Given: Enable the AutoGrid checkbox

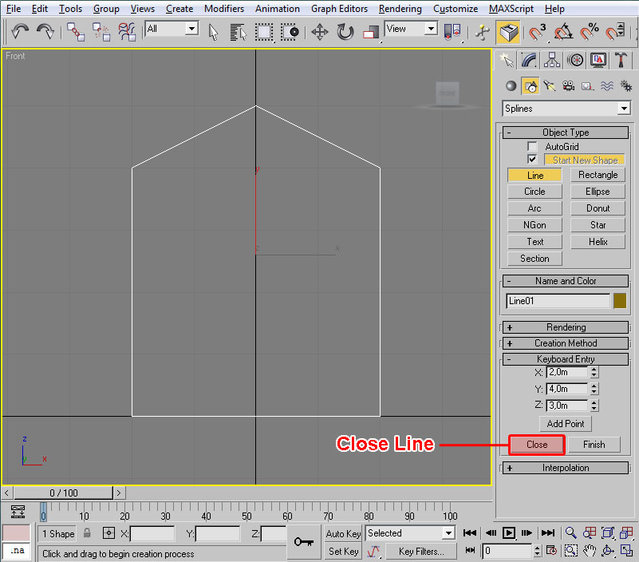Looking at the screenshot, I should click(x=533, y=147).
